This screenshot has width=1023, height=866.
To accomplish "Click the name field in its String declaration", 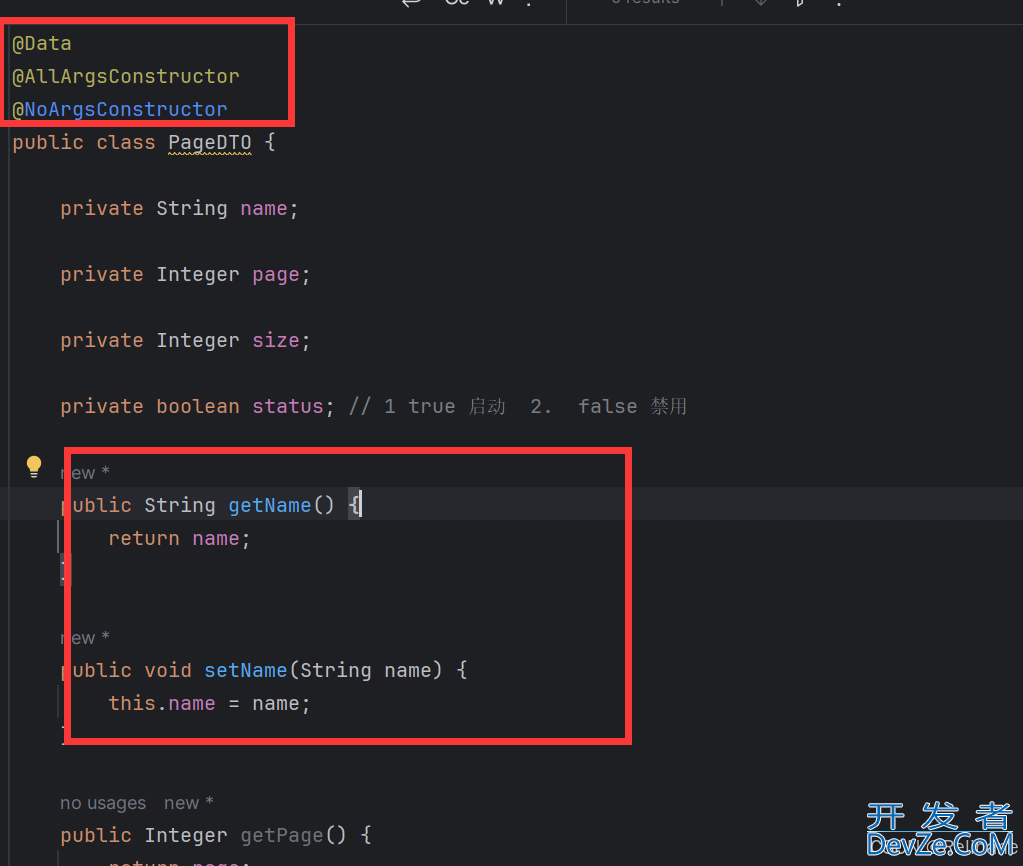I will pyautogui.click(x=263, y=209).
